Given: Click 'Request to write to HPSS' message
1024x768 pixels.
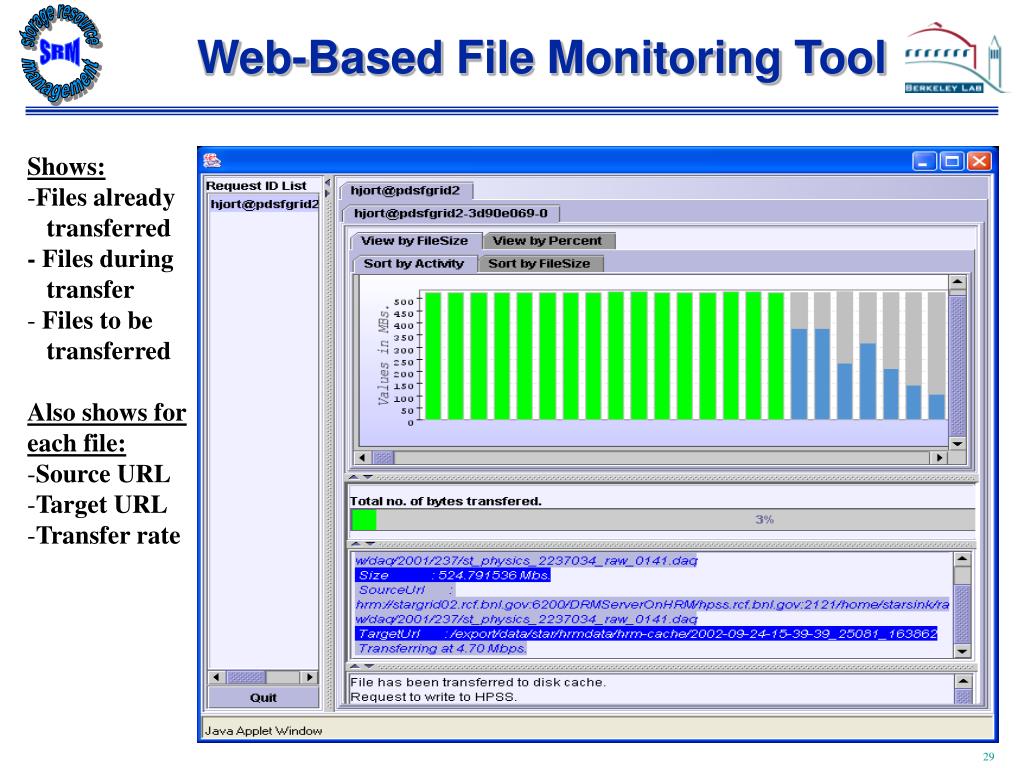Looking at the screenshot, I should (x=434, y=697).
